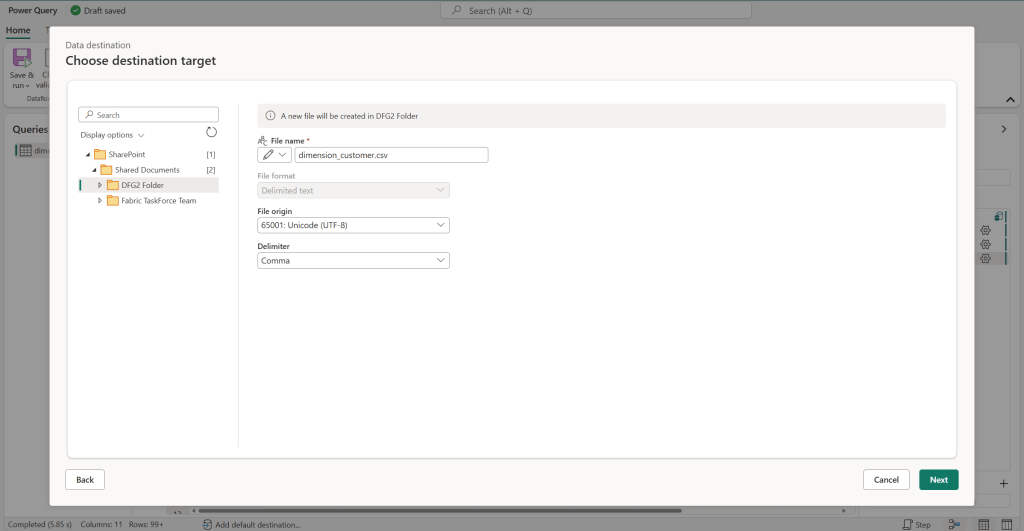1024x531 pixels.
Task: Expand the Fabric TaskForce Team folder
Action: [100, 201]
